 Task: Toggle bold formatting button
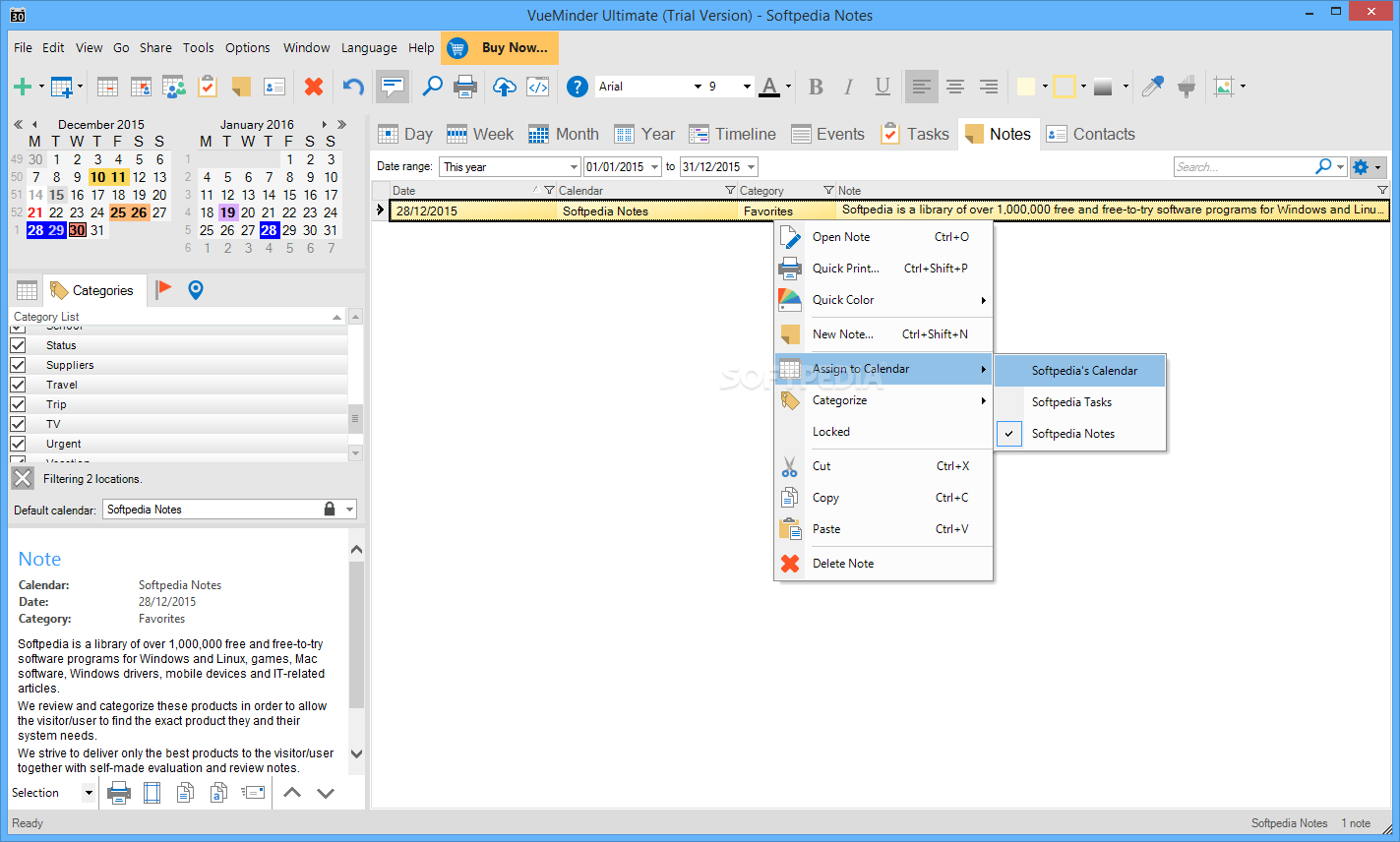816,87
